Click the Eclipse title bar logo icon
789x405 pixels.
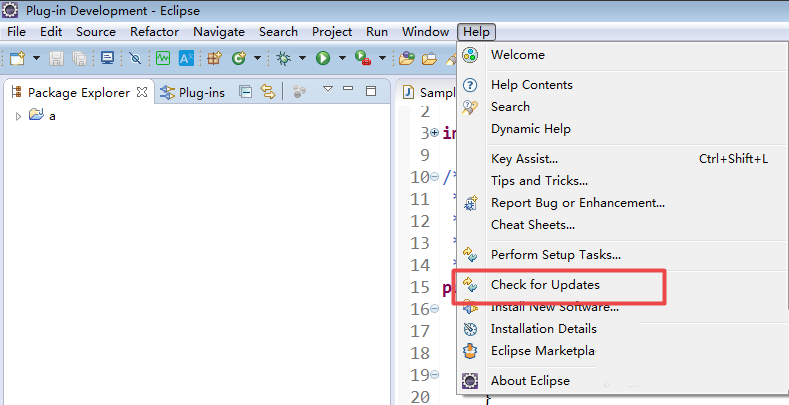point(10,10)
